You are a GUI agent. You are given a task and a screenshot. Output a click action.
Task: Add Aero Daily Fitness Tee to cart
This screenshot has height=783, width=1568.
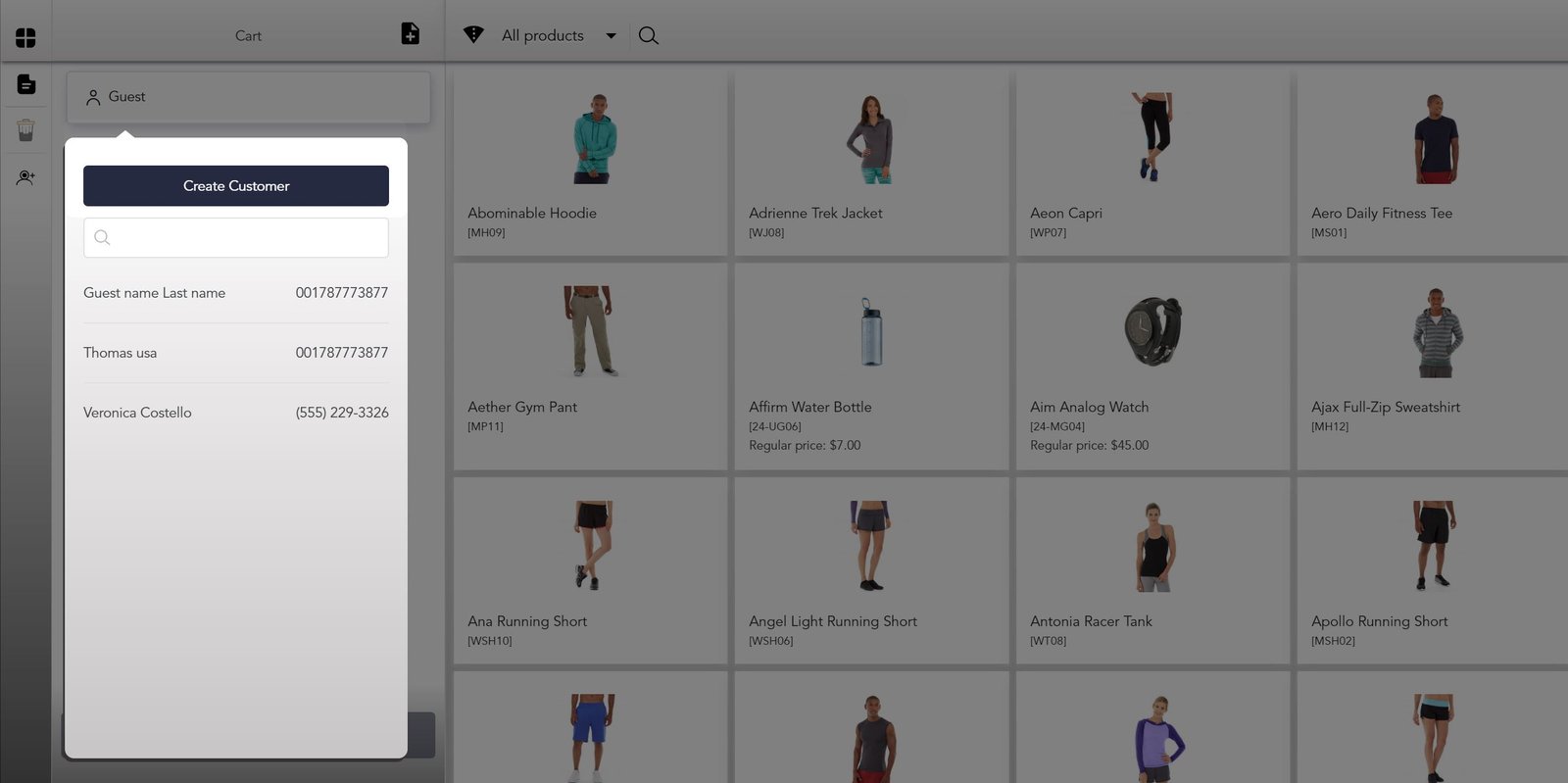[x=1433, y=162]
